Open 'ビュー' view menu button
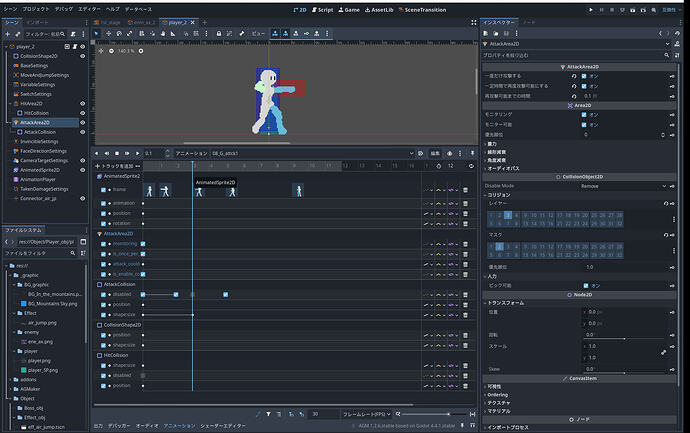The height and width of the screenshot is (433, 690). [258, 33]
